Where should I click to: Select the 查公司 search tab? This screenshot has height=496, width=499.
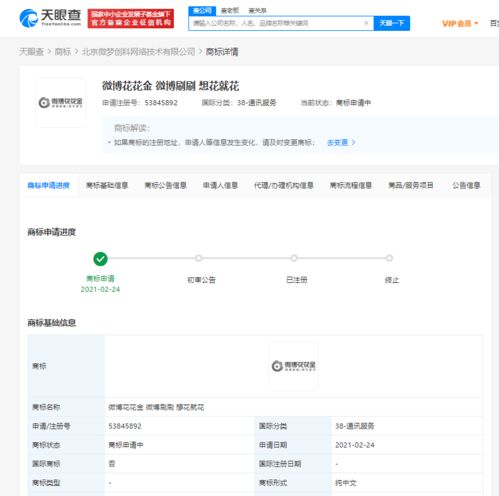(x=202, y=11)
